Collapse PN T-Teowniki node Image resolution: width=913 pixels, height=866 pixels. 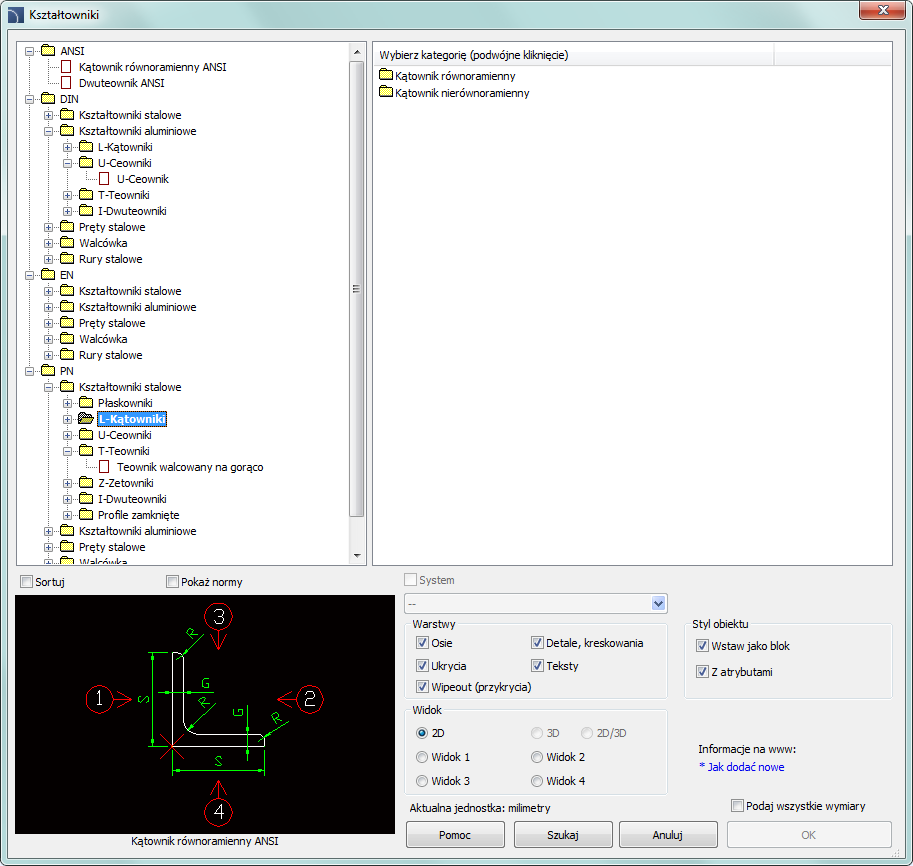(68, 451)
